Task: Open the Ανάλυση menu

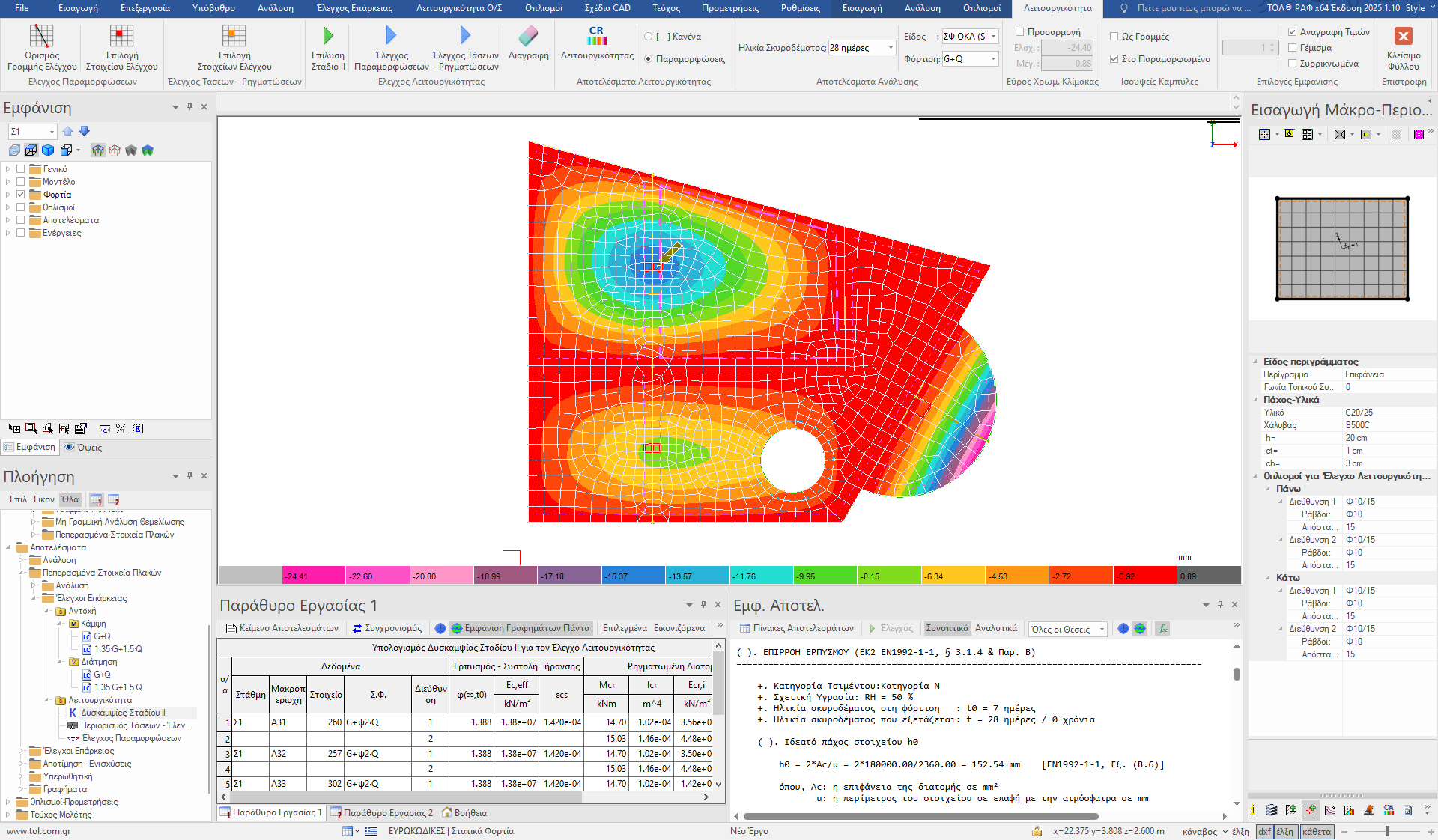Action: (x=275, y=8)
